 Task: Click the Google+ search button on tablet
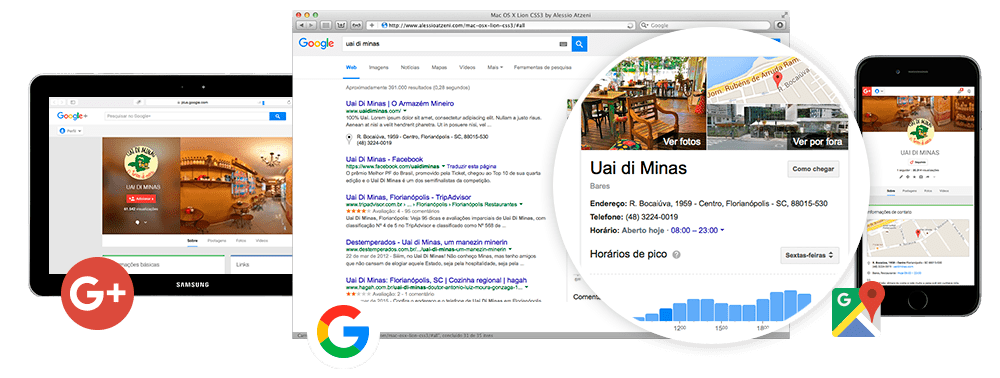coord(277,116)
